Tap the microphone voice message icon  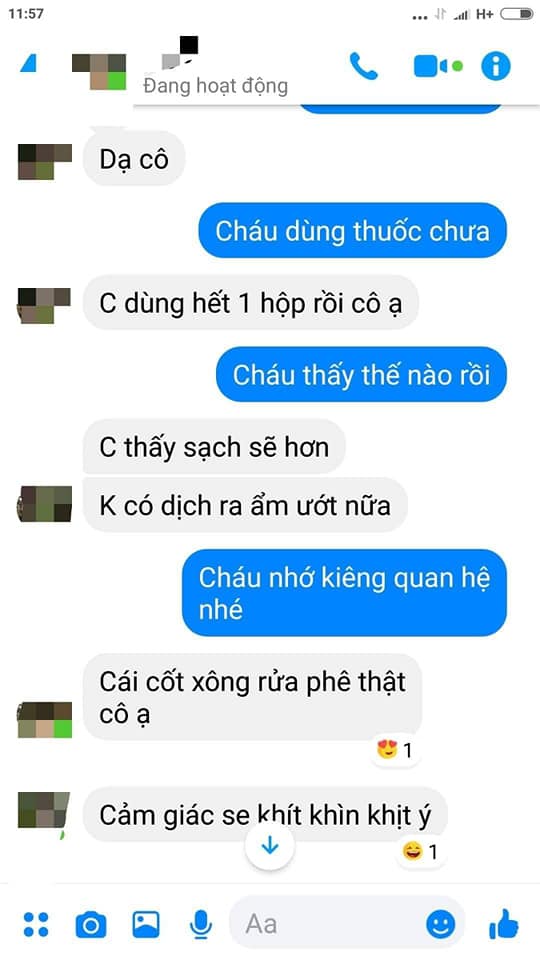click(x=201, y=924)
